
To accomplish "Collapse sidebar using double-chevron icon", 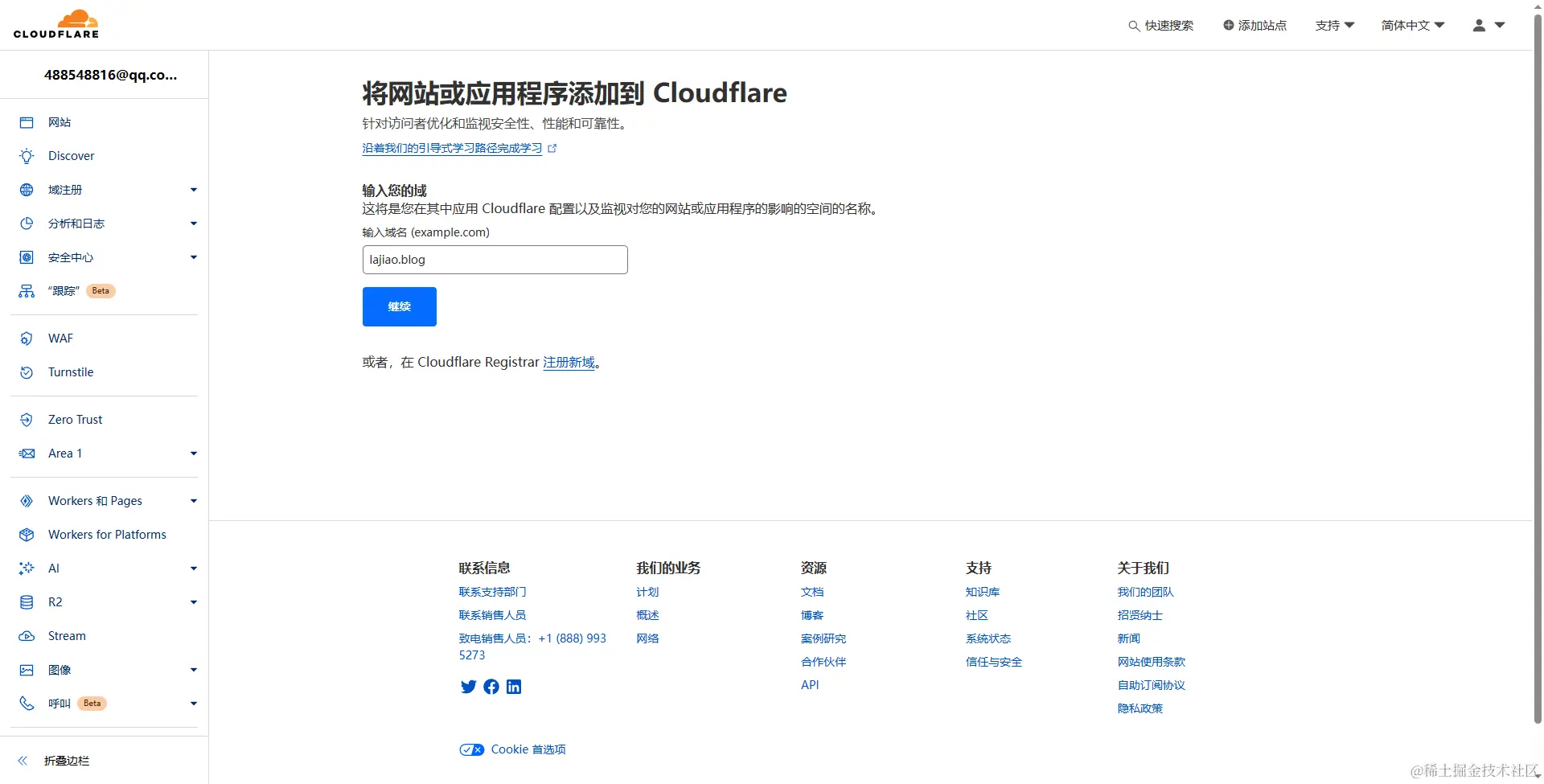I will (x=23, y=761).
